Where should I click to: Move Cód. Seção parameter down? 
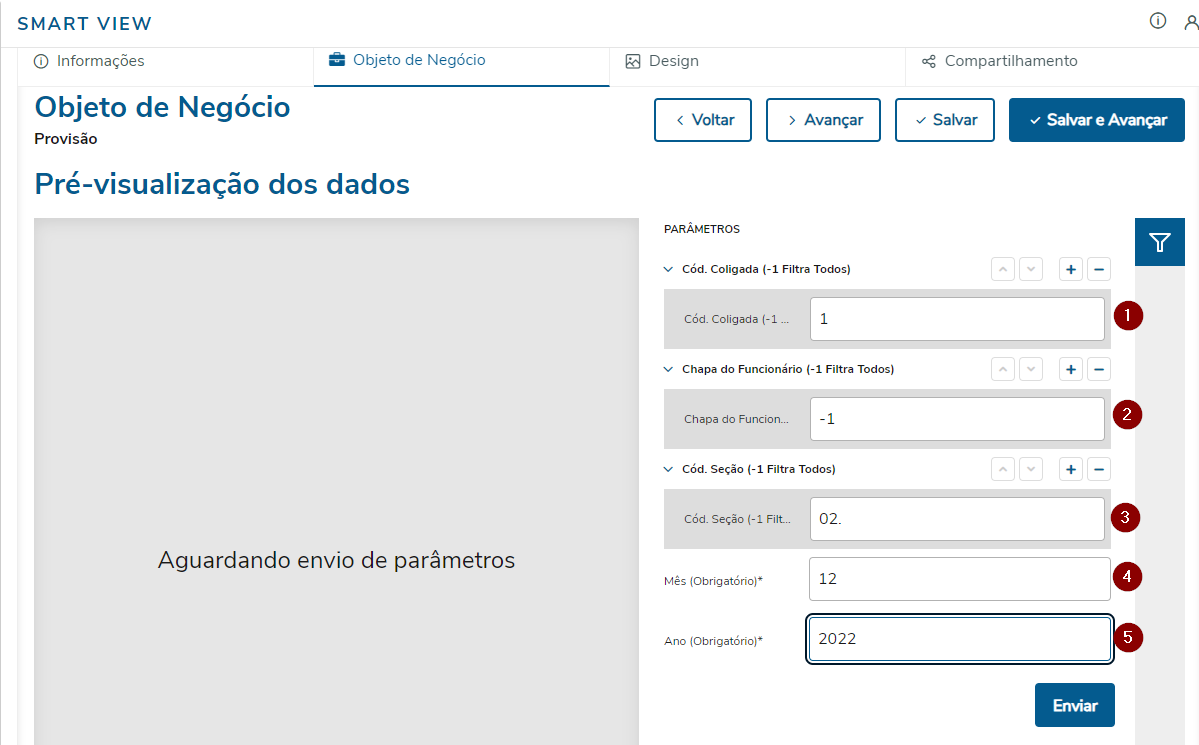click(1031, 469)
